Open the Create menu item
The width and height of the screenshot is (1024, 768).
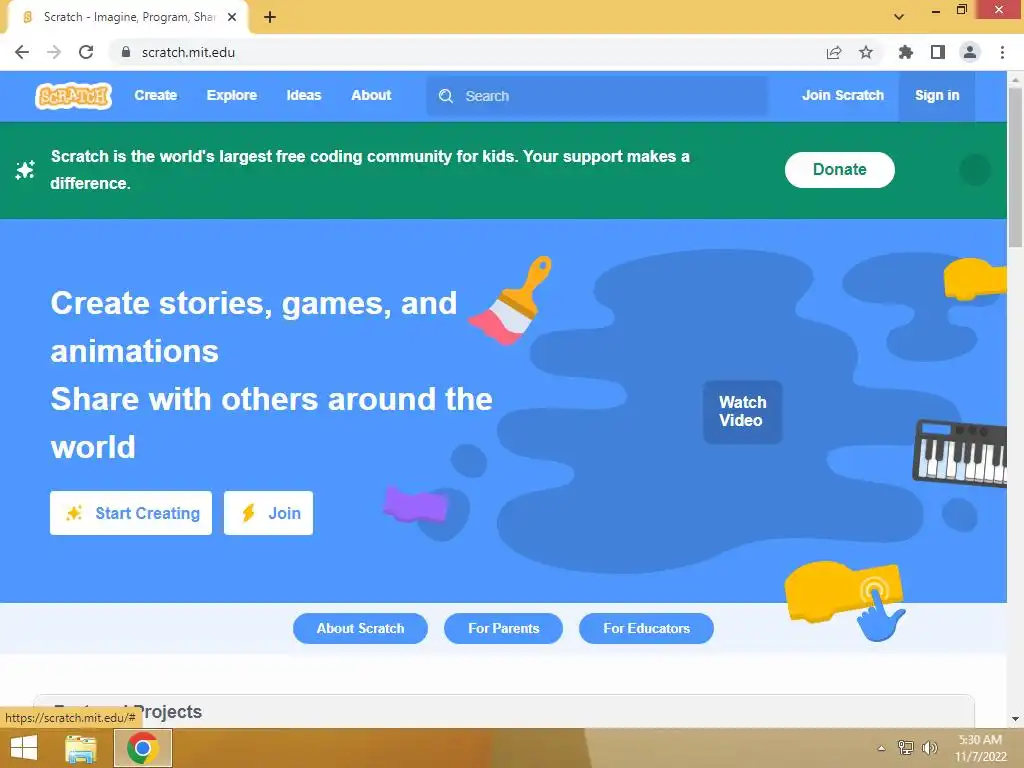click(x=155, y=95)
